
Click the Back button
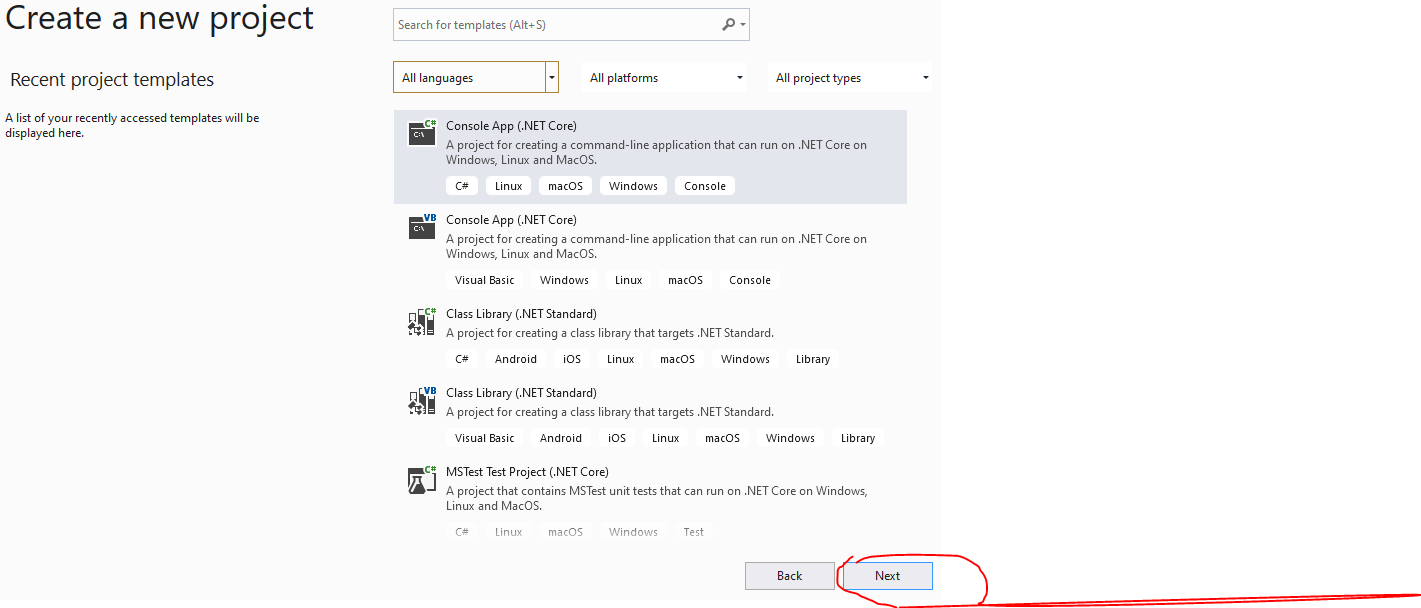point(790,576)
